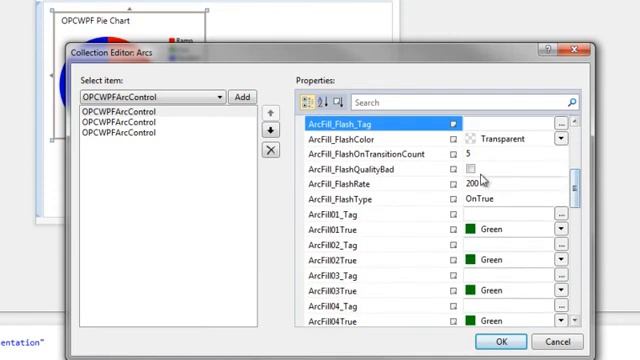Screen dimensions: 640x360
Task: Expand ArcFill02True color dropdown
Action: [x=561, y=259]
